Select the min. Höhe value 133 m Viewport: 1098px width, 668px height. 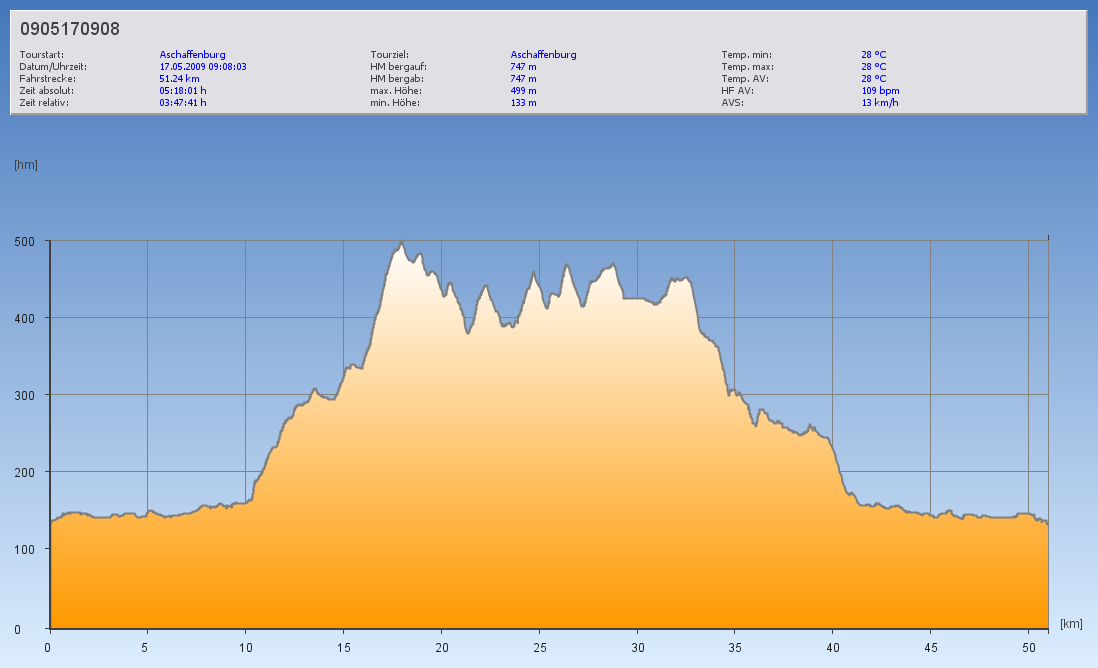[x=523, y=103]
